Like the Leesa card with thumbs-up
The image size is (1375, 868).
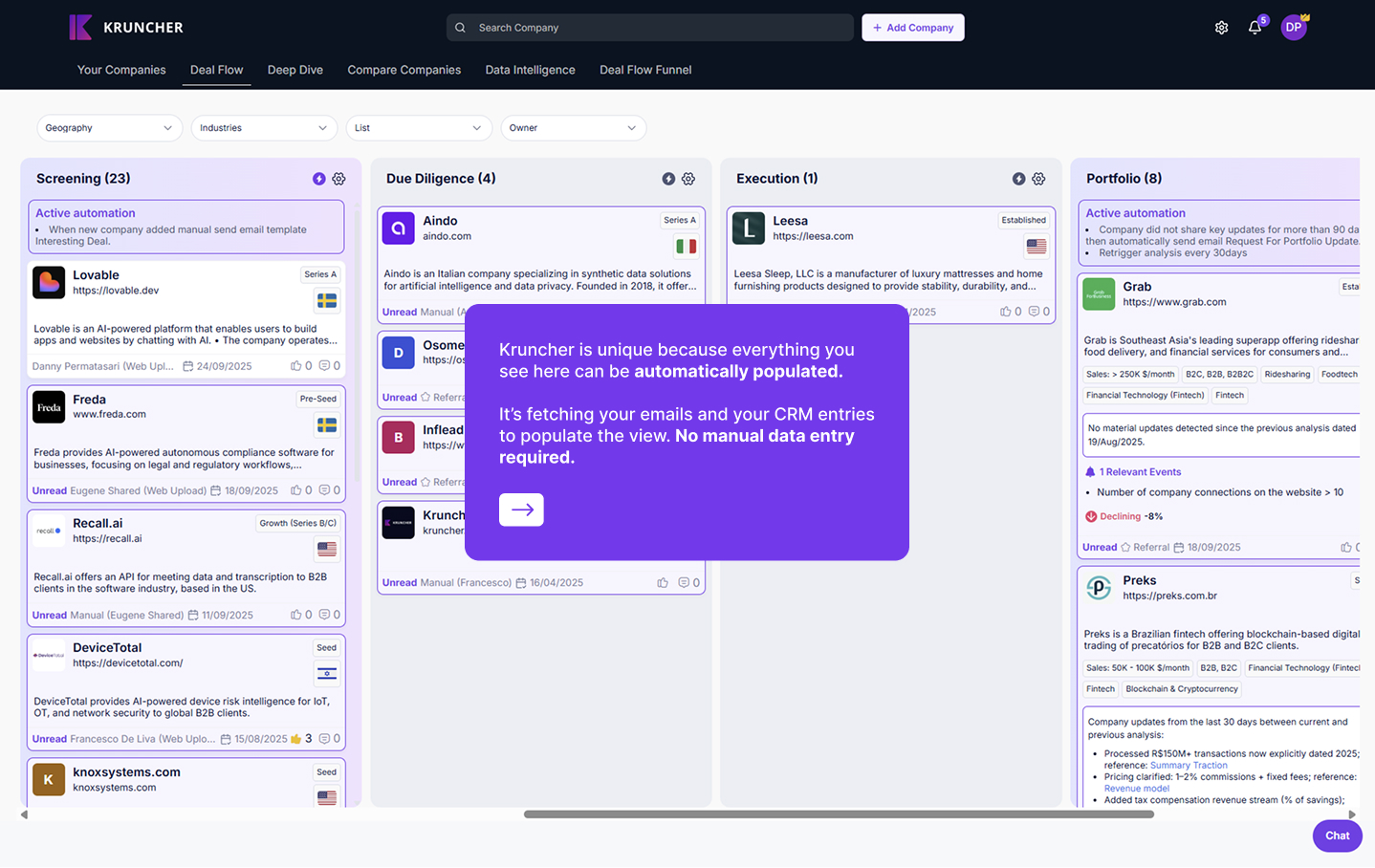(x=1006, y=312)
